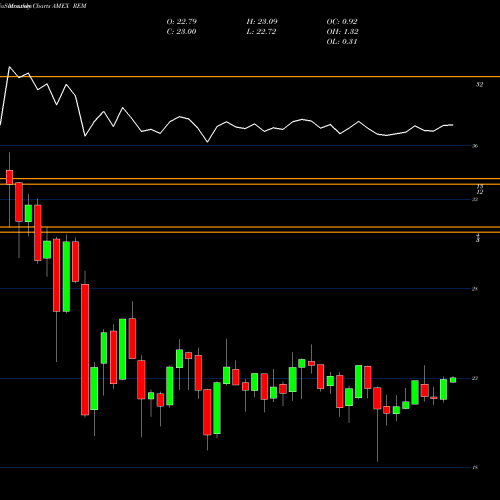This screenshot has width=500, height=500.
Task: Select the open value 'O: 22.79'
Action: click(181, 21)
